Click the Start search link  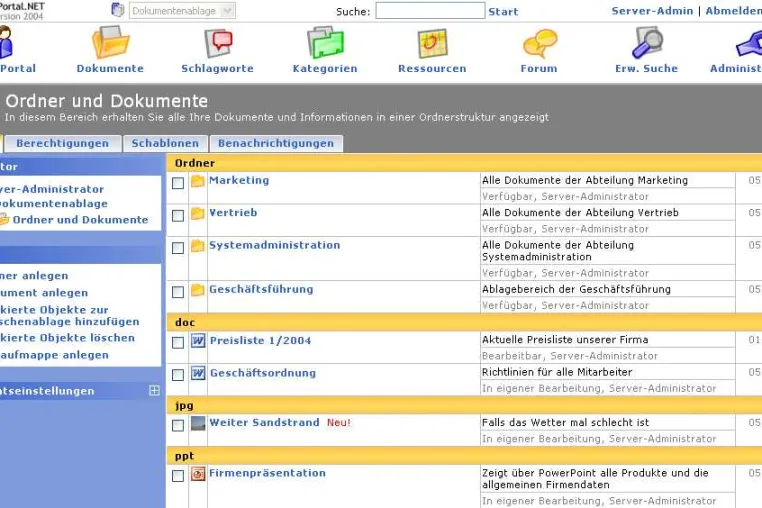503,12
